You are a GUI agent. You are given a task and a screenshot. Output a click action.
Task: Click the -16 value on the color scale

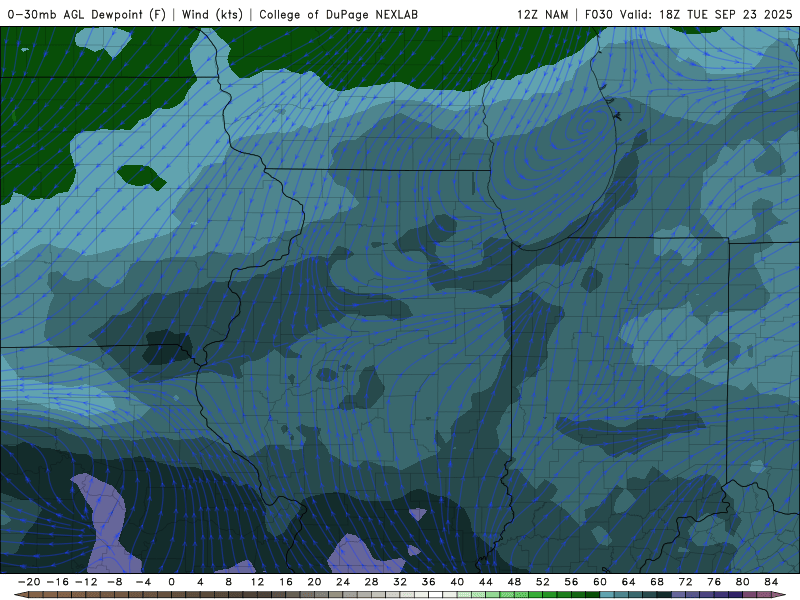click(x=57, y=582)
